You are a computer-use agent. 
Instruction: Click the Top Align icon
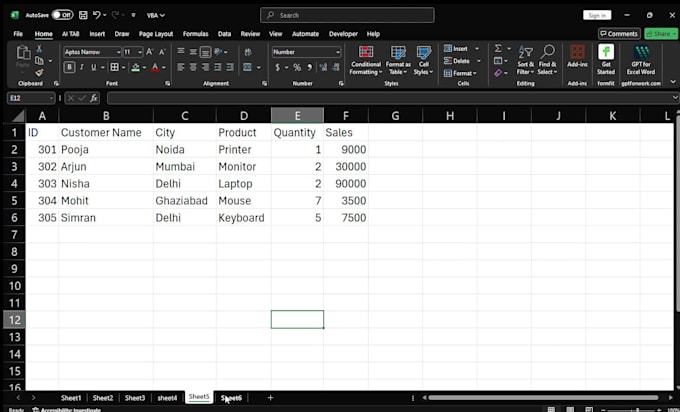181,52
